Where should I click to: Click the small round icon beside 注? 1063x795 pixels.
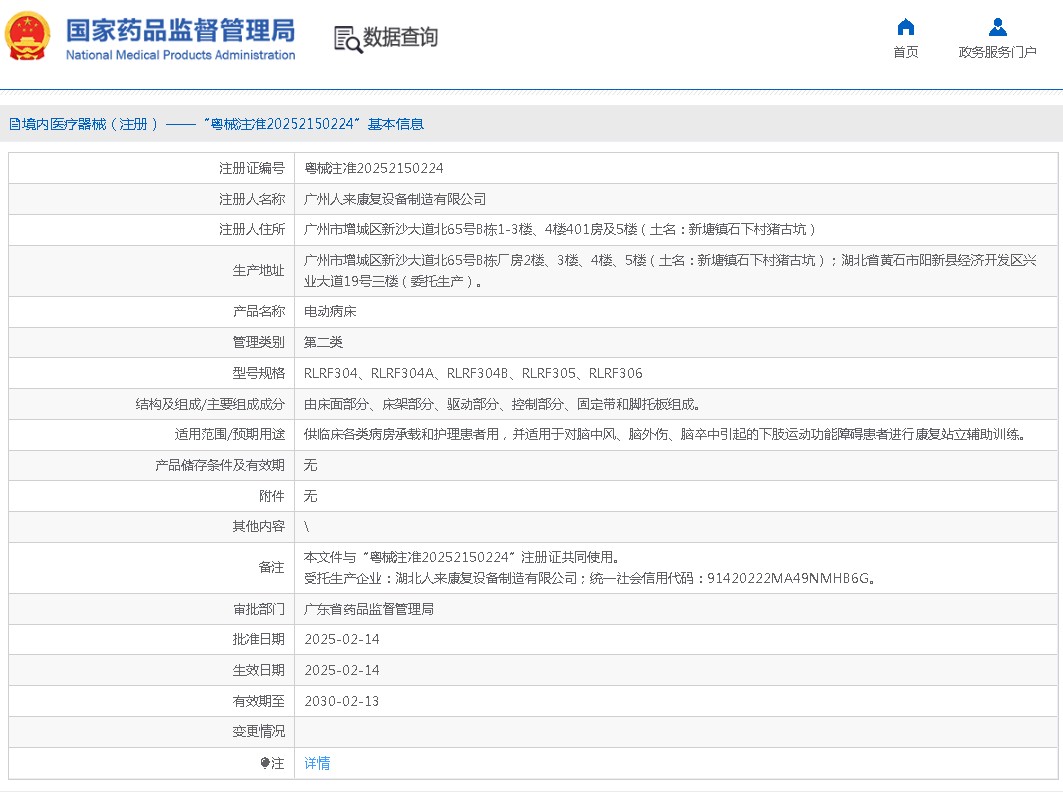click(265, 763)
